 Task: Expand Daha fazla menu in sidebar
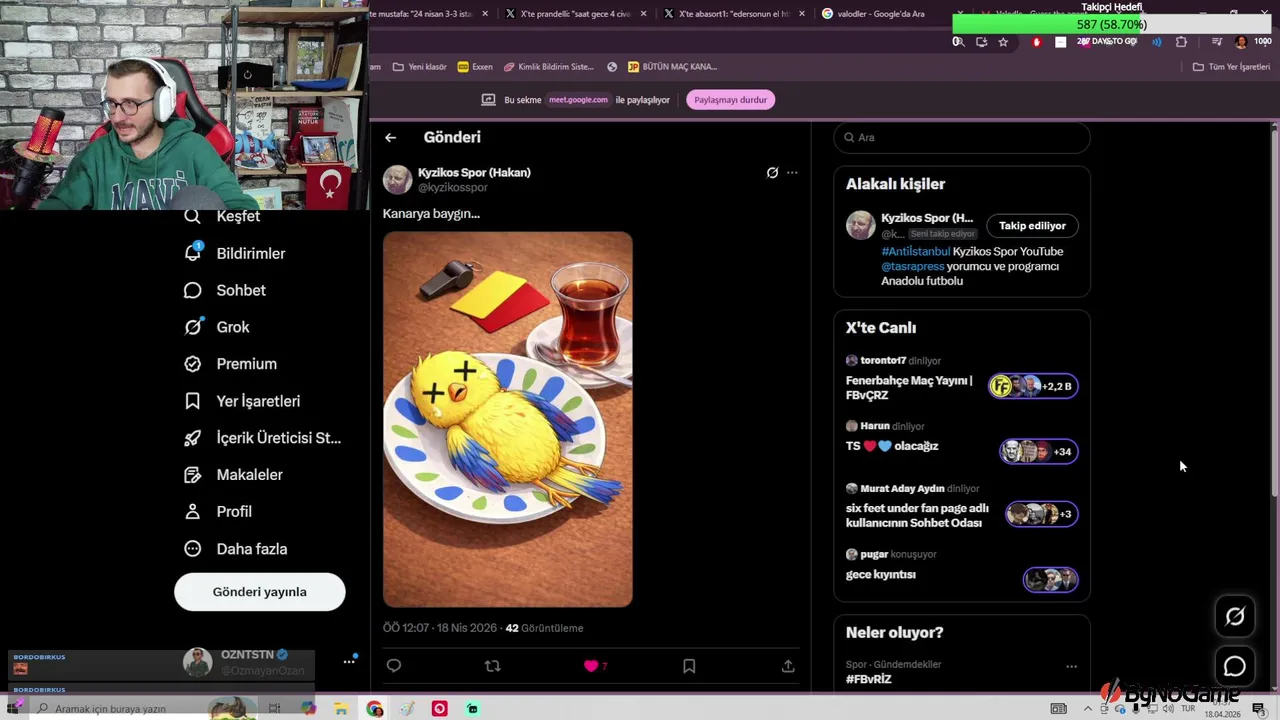237,549
